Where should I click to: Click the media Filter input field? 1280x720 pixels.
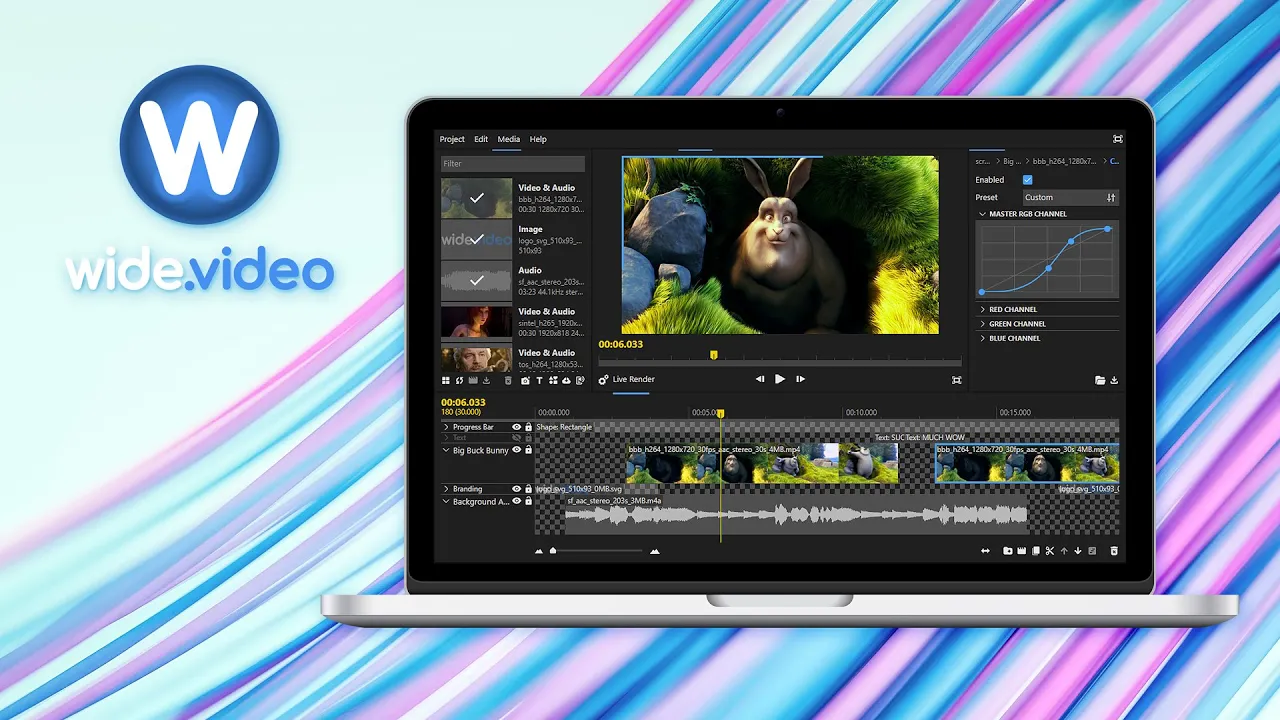[513, 163]
